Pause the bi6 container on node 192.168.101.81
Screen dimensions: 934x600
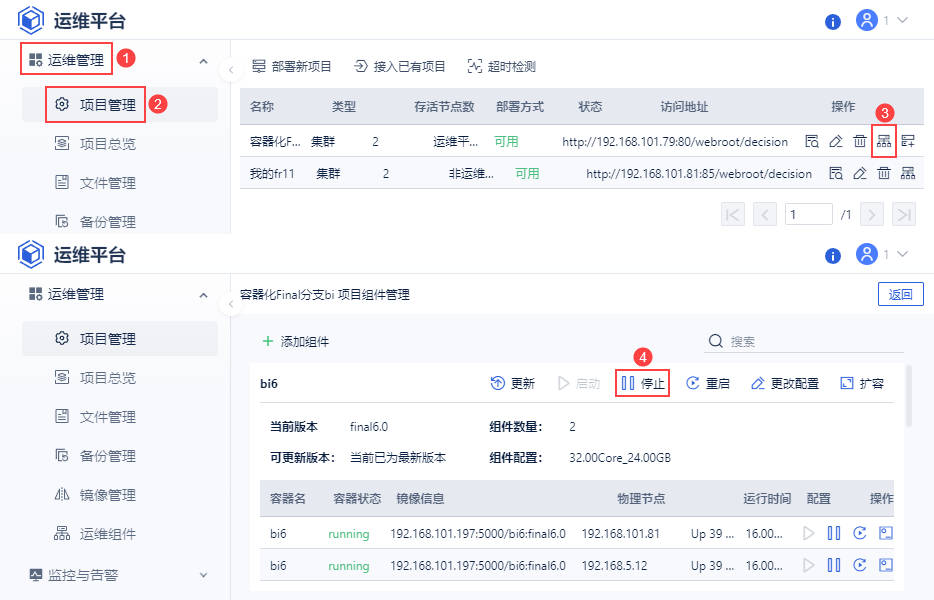click(833, 534)
